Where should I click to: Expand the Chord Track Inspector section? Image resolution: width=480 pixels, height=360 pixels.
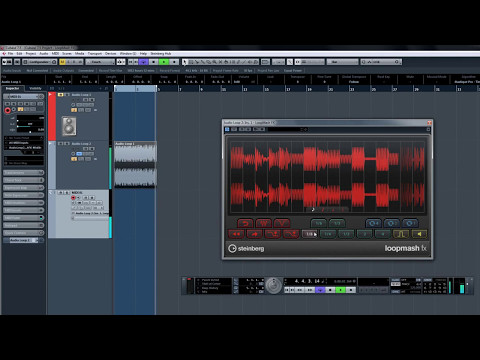[23, 180]
